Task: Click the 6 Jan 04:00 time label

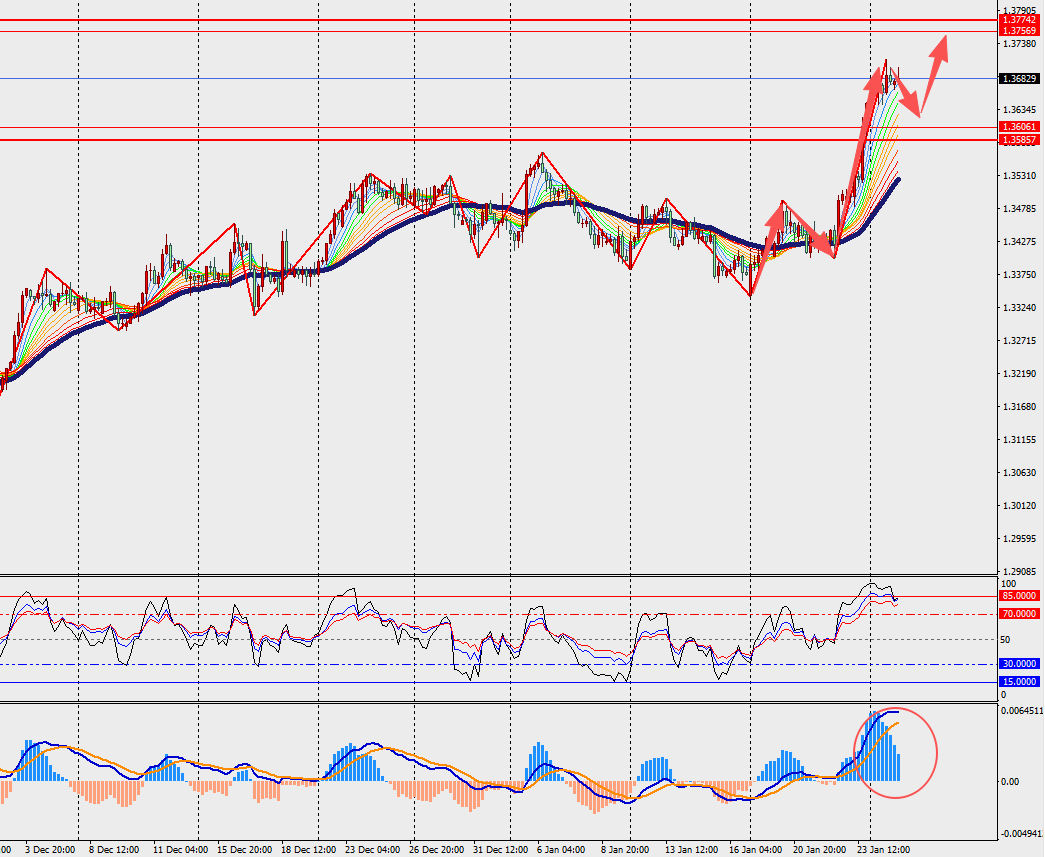Action: coord(561,850)
